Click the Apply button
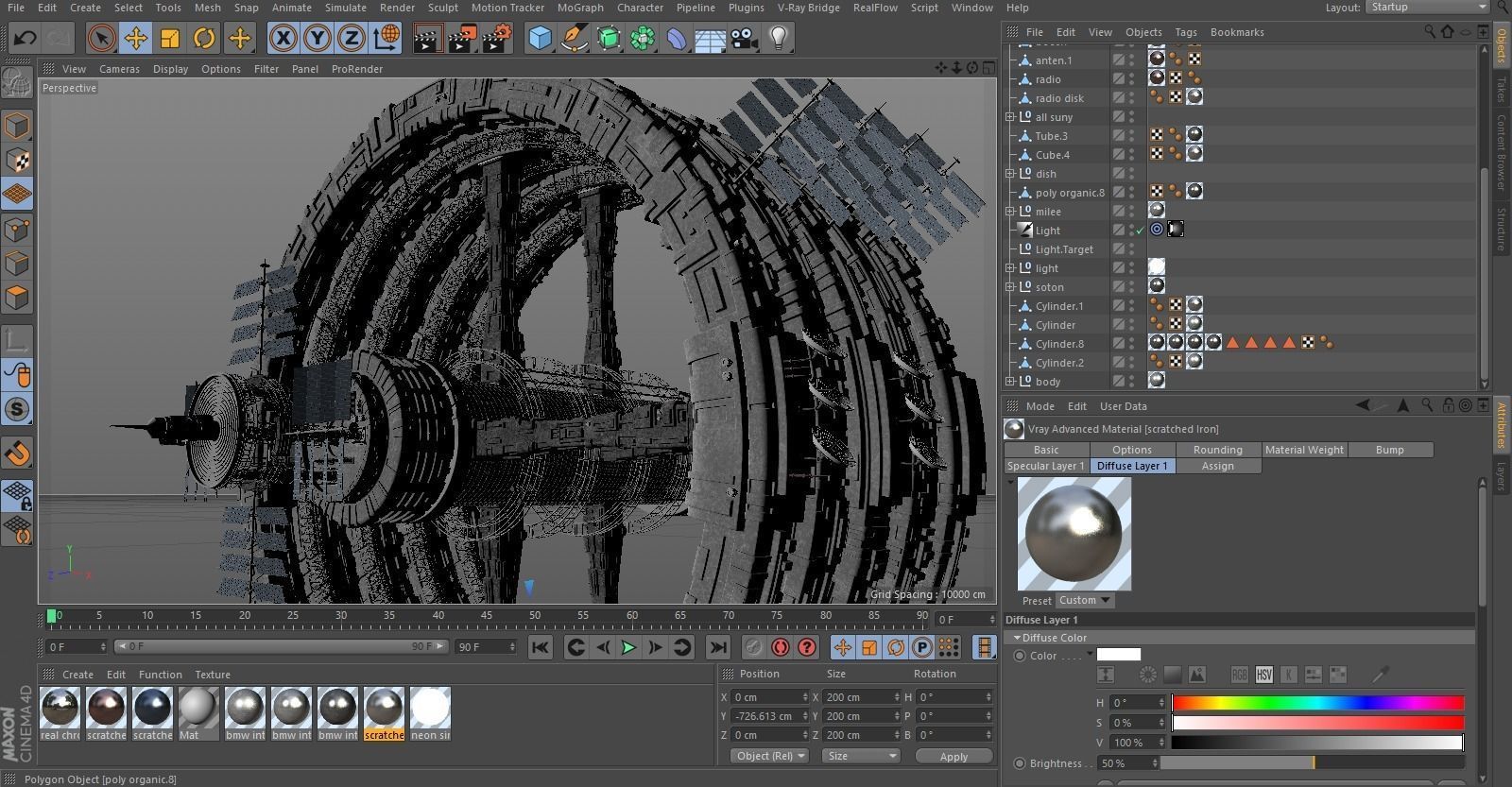 (x=954, y=757)
